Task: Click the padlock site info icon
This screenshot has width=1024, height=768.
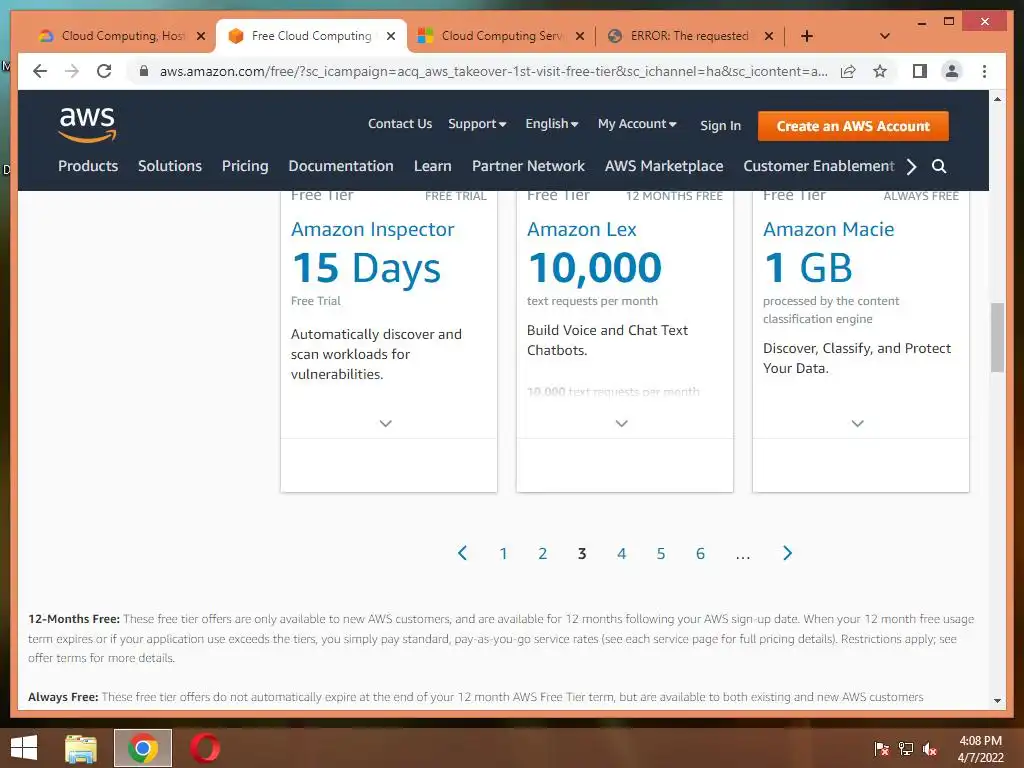Action: [x=144, y=71]
